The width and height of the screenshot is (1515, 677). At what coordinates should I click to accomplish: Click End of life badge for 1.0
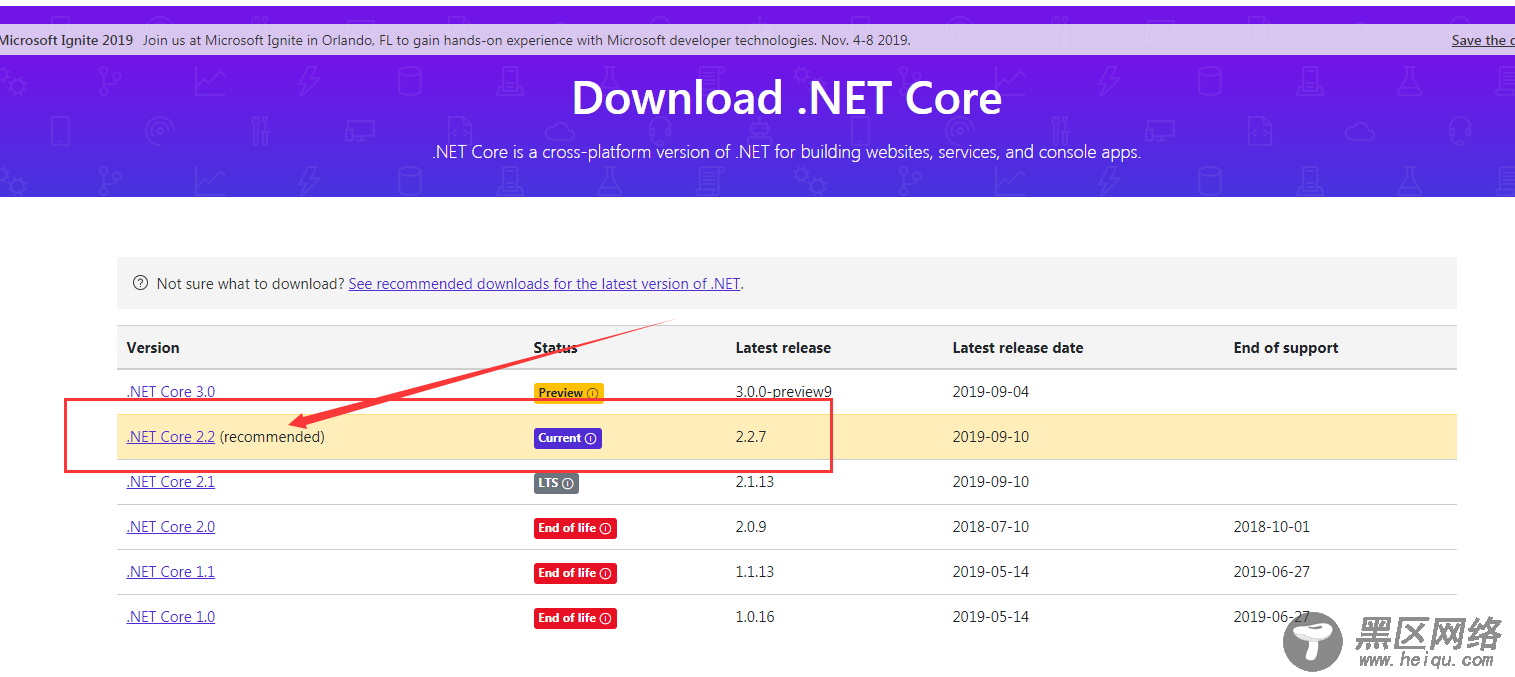pos(575,618)
